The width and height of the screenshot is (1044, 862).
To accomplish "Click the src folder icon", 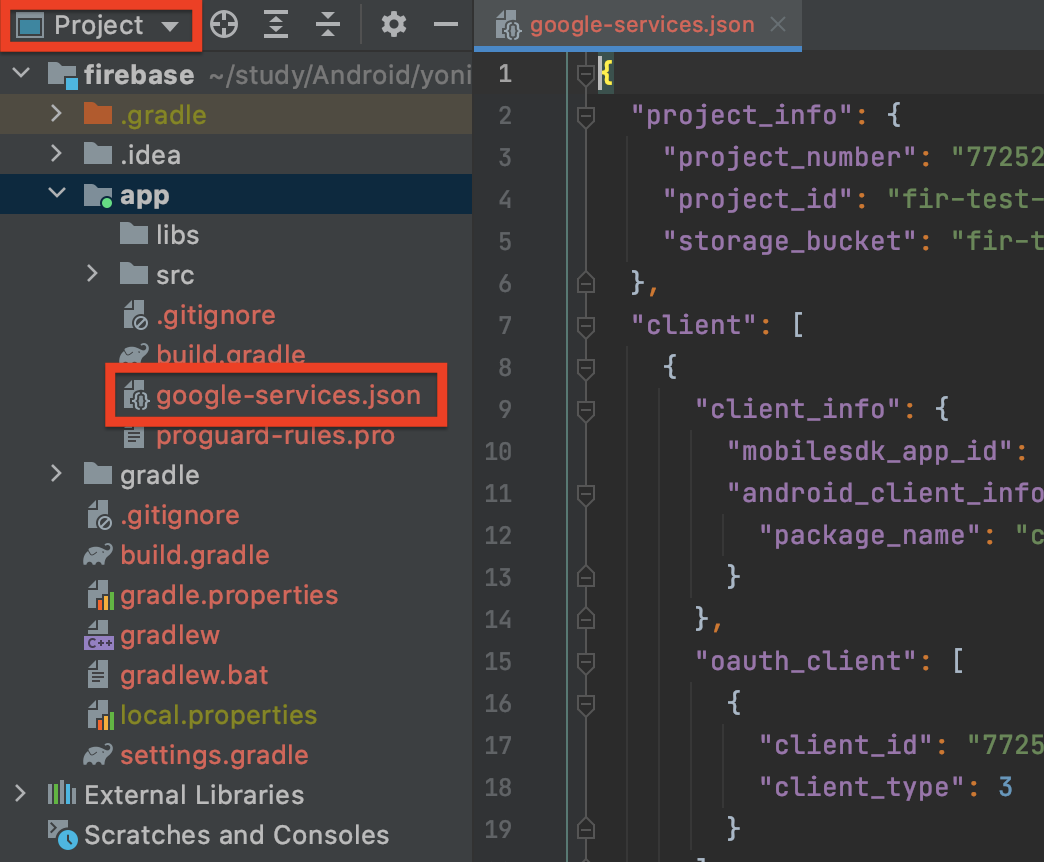I will click(x=134, y=274).
